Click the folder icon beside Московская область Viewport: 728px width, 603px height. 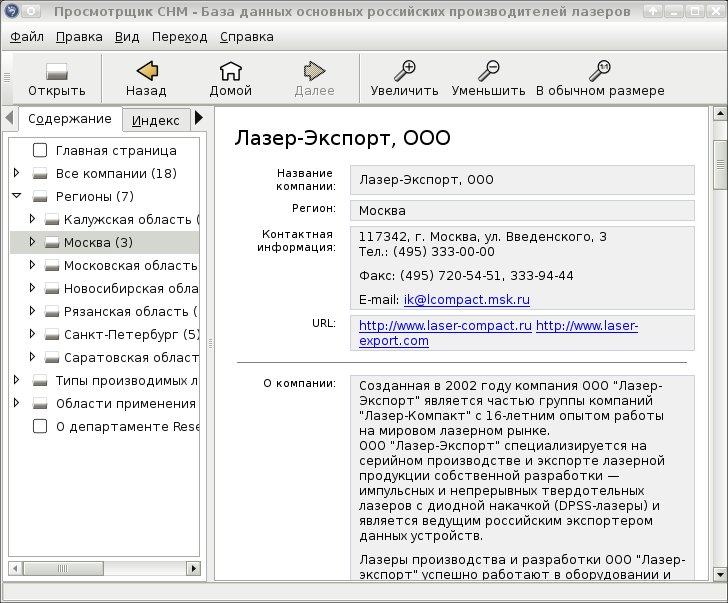(52, 266)
